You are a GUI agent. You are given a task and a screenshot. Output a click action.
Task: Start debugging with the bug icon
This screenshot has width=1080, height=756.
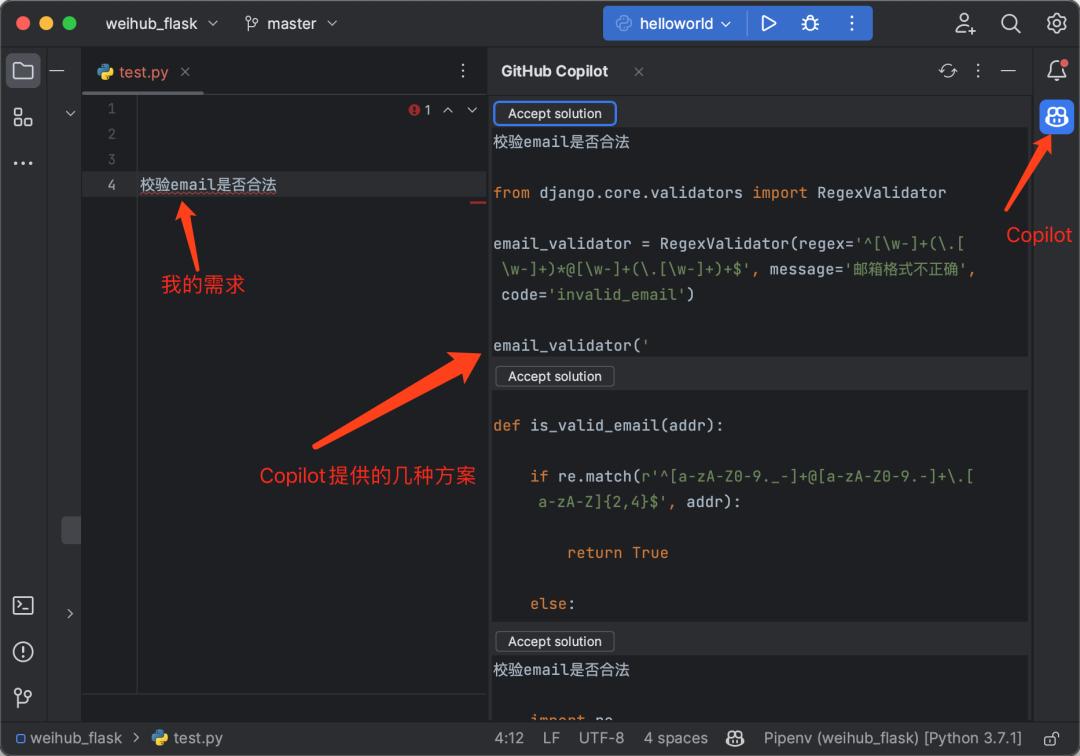tap(810, 22)
